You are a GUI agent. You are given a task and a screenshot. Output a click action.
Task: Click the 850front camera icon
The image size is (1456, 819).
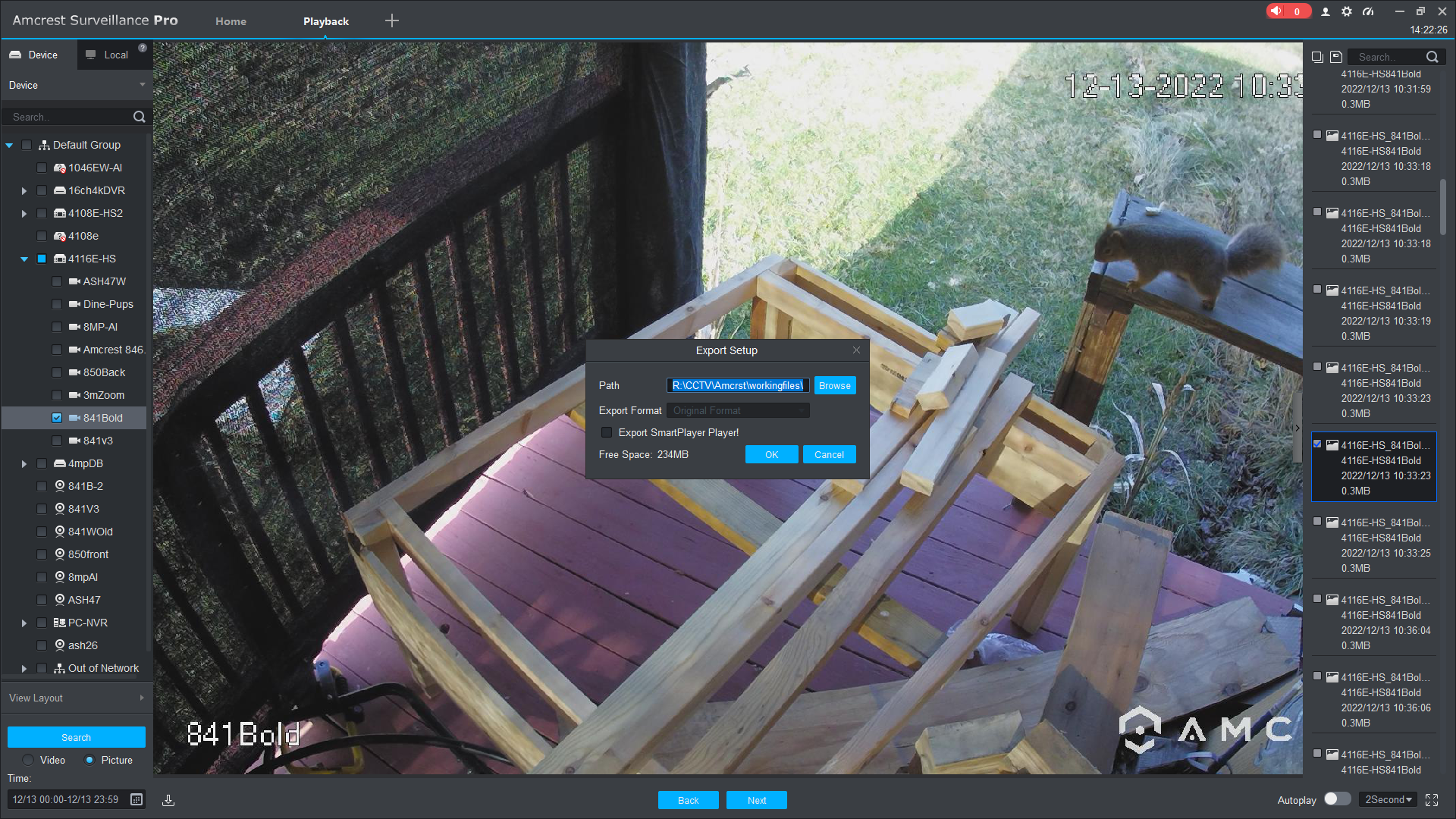[x=60, y=554]
